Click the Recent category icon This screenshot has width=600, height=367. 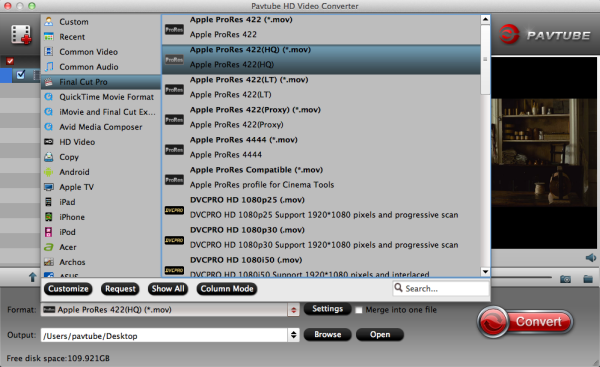click(x=49, y=37)
